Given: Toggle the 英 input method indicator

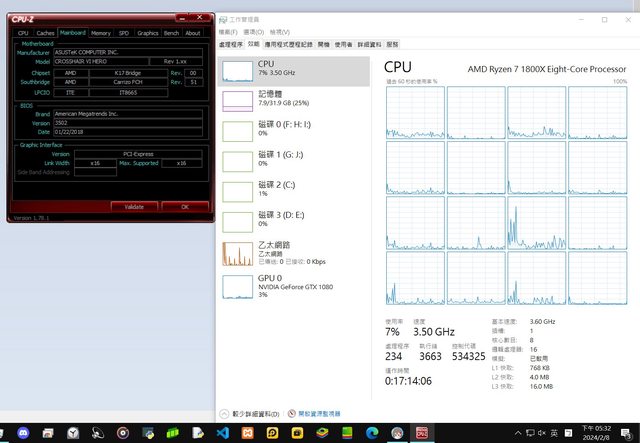Looking at the screenshot, I should (554, 433).
